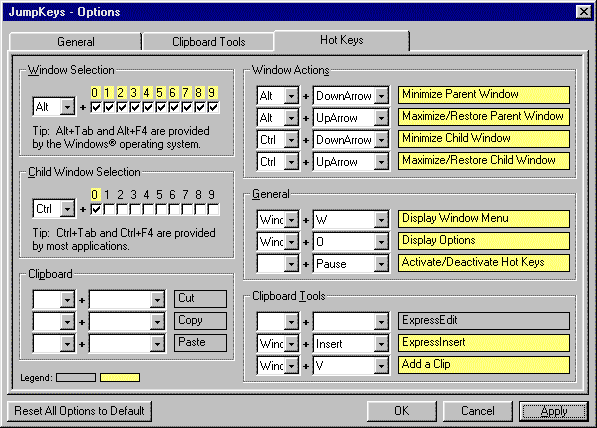The height and width of the screenshot is (428, 597).
Task: Open modifier dropdown for Minimize Parent Window
Action: (291, 96)
